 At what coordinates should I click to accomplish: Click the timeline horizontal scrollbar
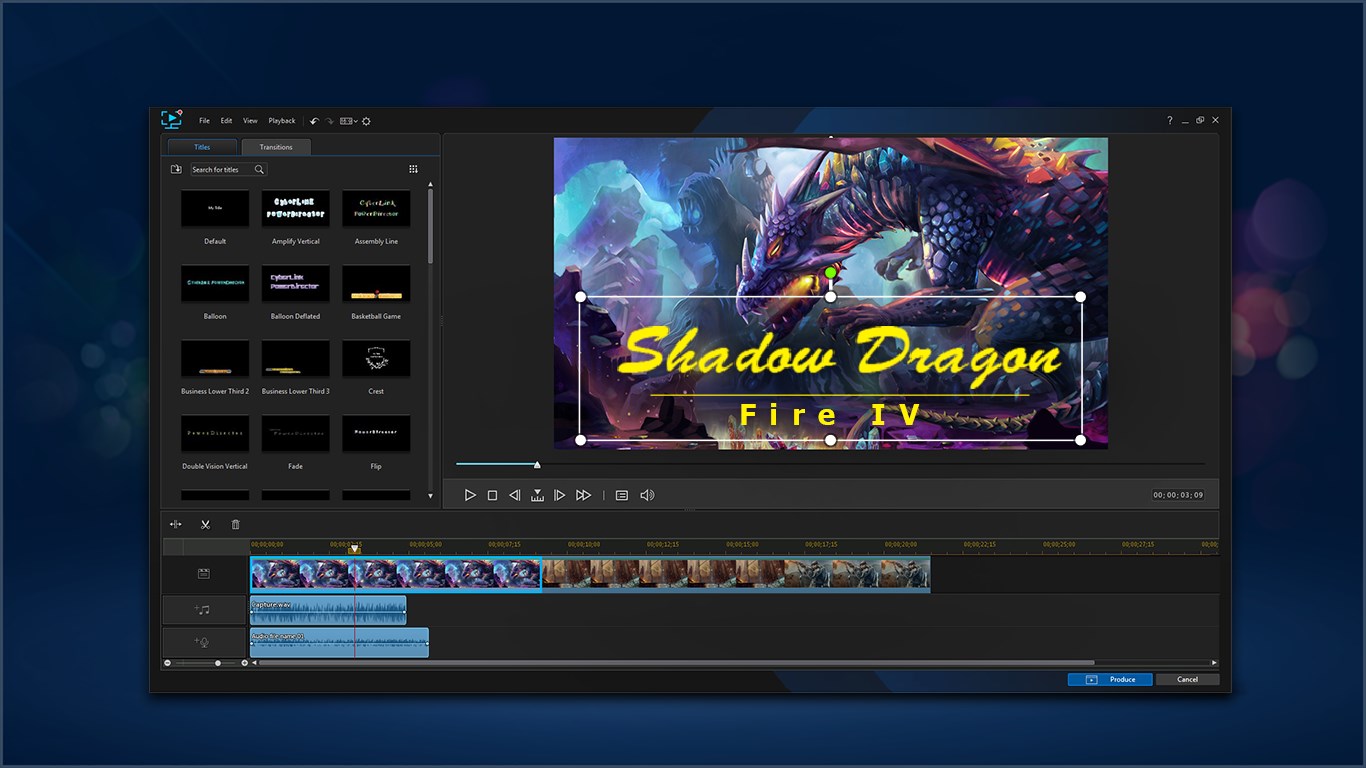[x=677, y=663]
